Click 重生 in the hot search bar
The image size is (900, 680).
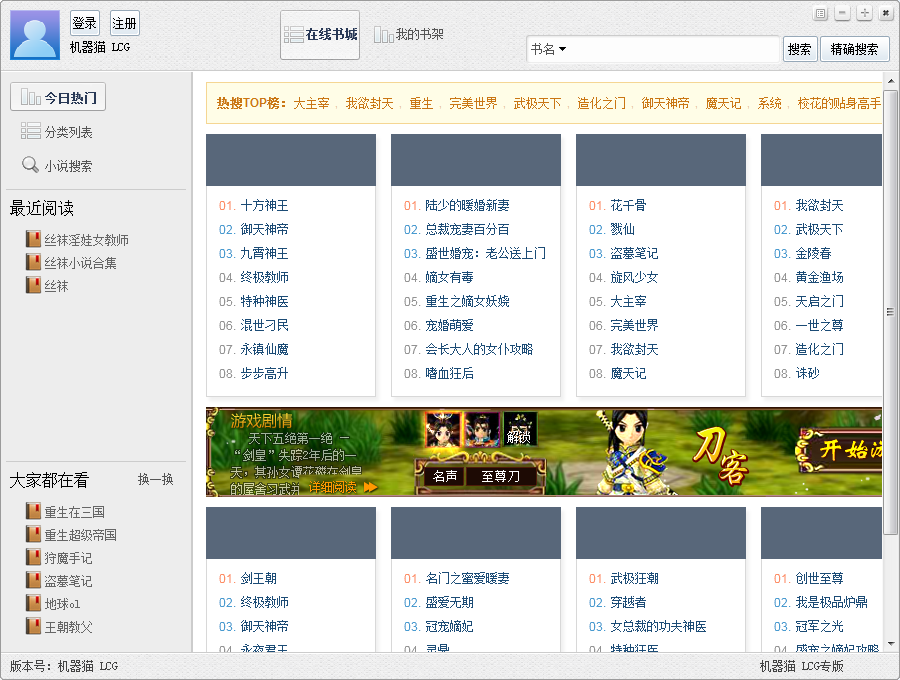point(421,103)
